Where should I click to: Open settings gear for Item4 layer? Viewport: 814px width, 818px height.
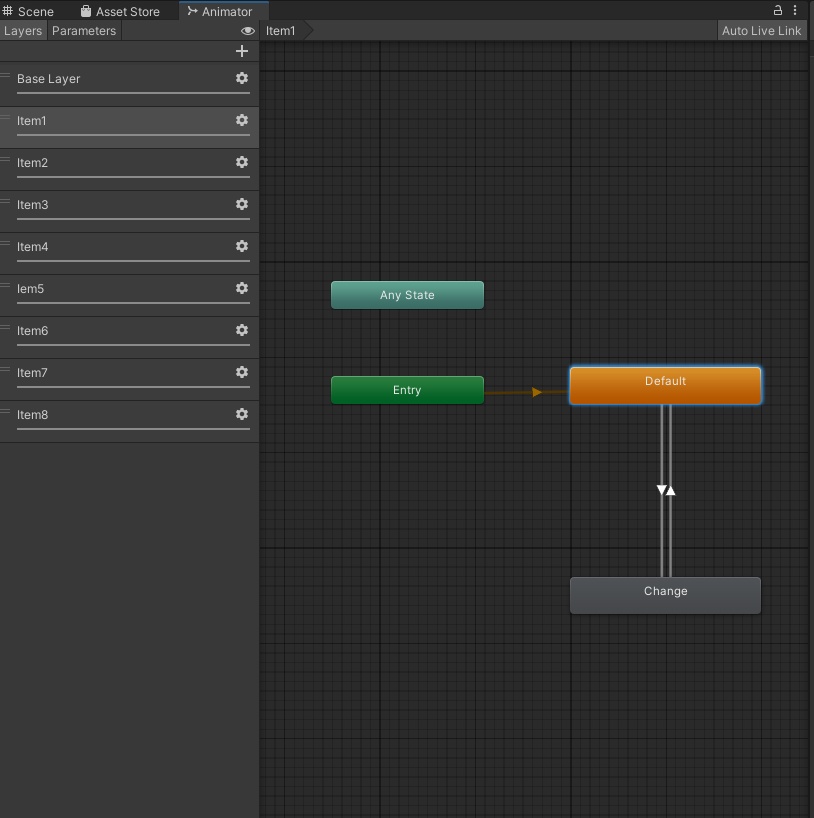click(242, 246)
